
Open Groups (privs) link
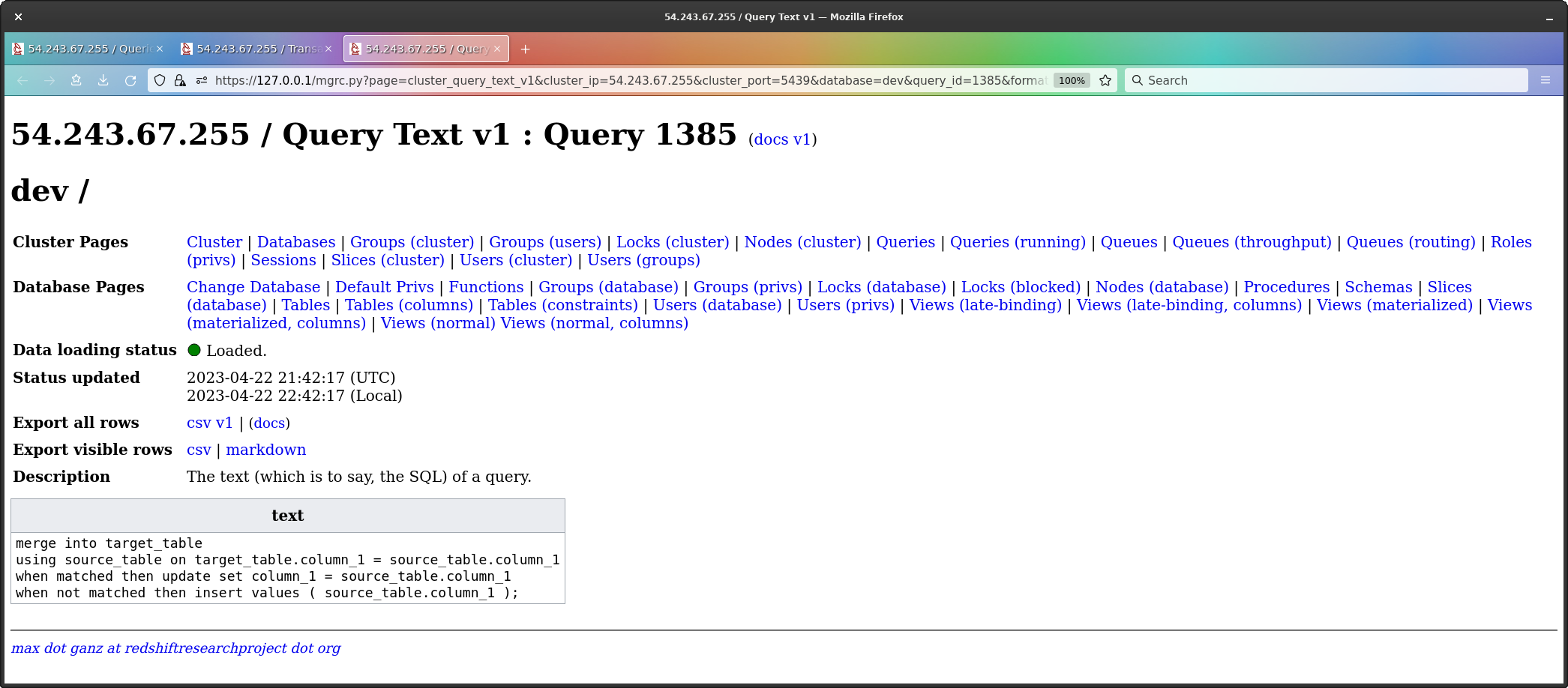748,287
